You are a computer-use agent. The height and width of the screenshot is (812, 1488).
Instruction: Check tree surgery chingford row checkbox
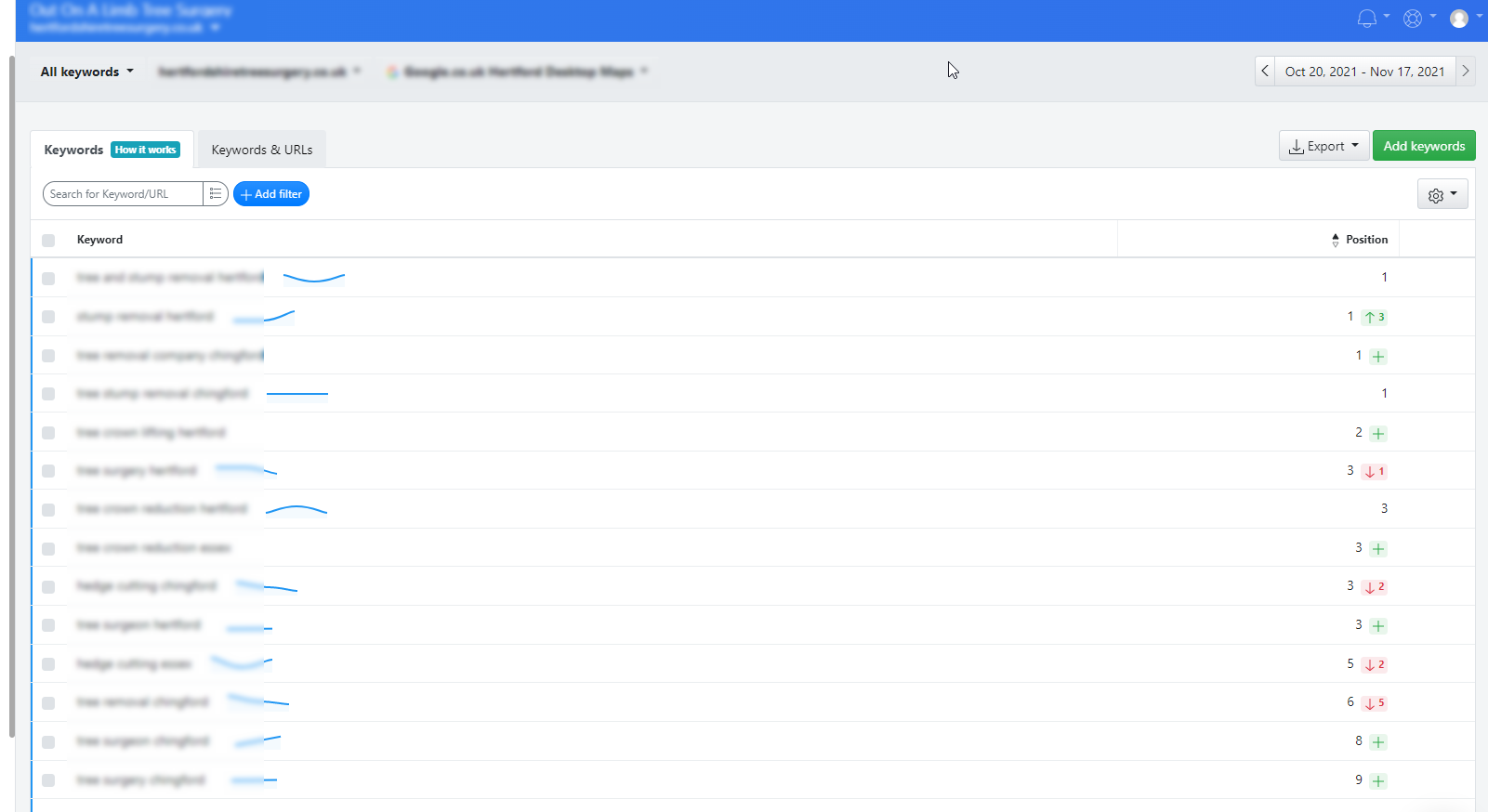click(48, 780)
